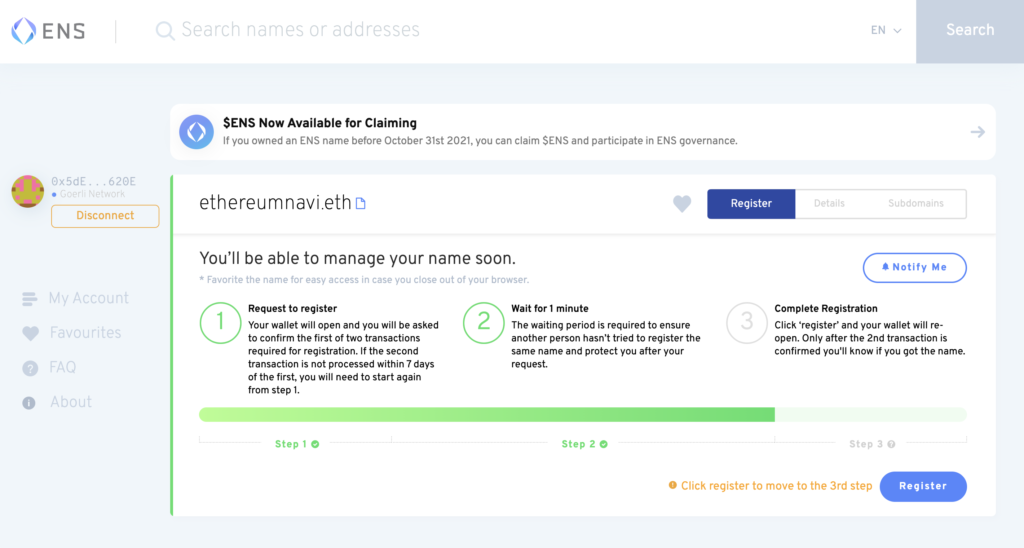This screenshot has width=1024, height=548.
Task: Click the Favourites heart icon in sidebar
Action: pos(30,334)
